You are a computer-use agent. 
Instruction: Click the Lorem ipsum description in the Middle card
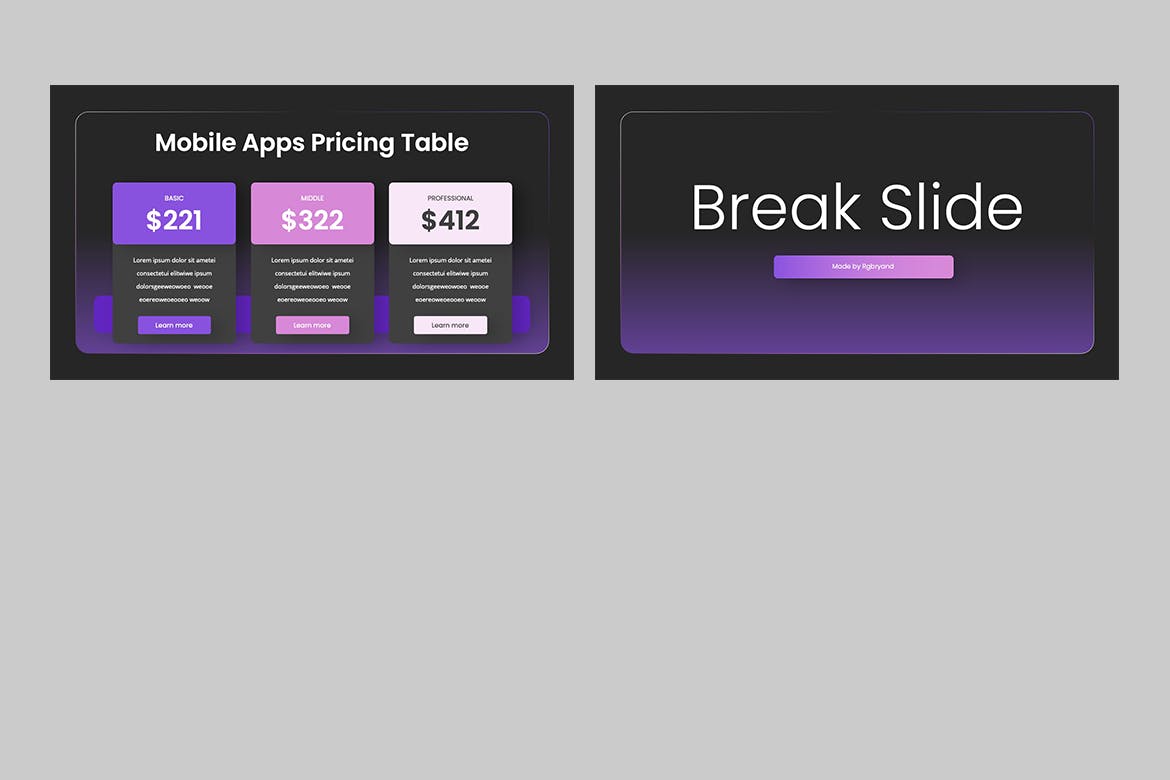click(x=312, y=280)
